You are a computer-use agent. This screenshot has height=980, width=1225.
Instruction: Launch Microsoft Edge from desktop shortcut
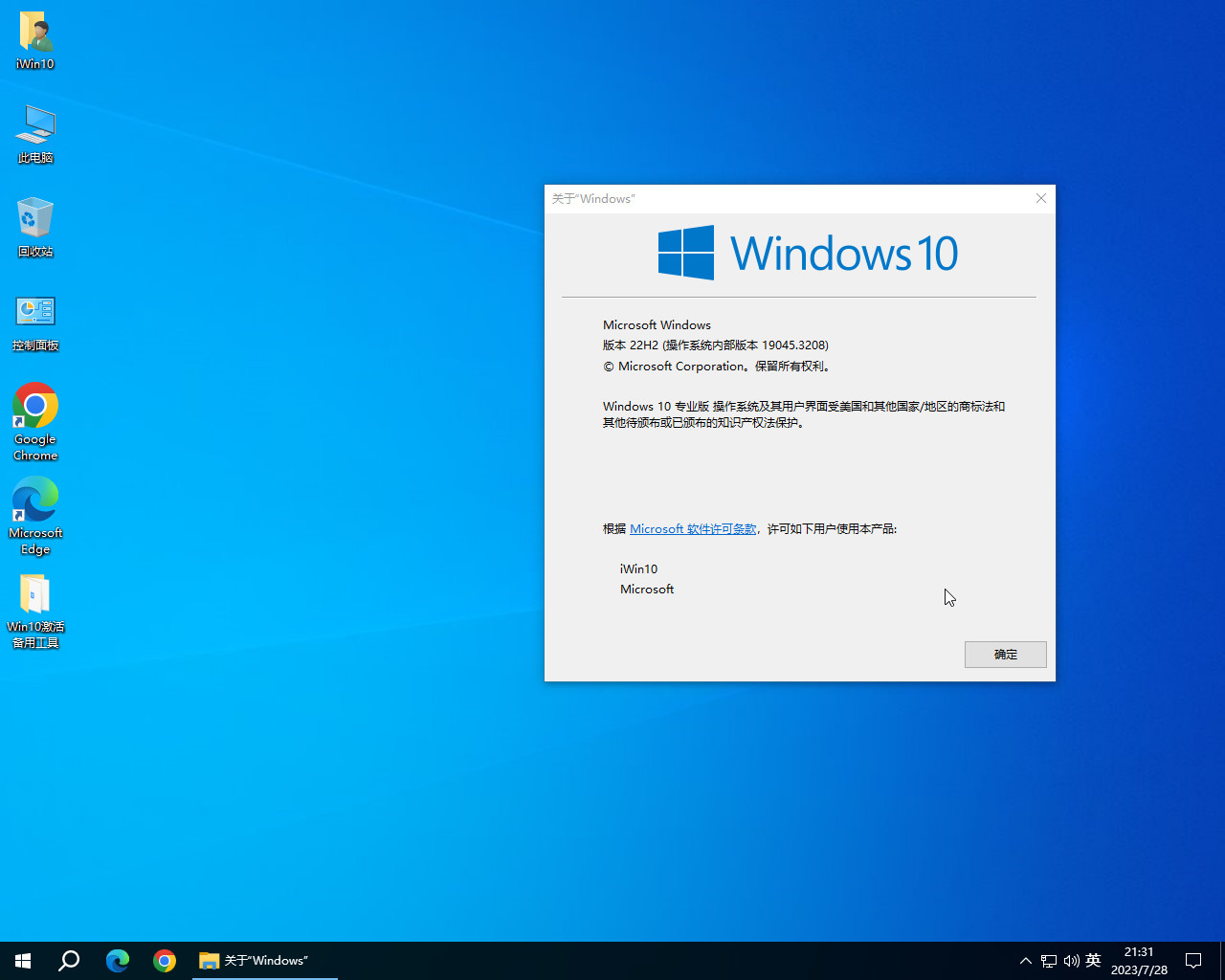35,517
